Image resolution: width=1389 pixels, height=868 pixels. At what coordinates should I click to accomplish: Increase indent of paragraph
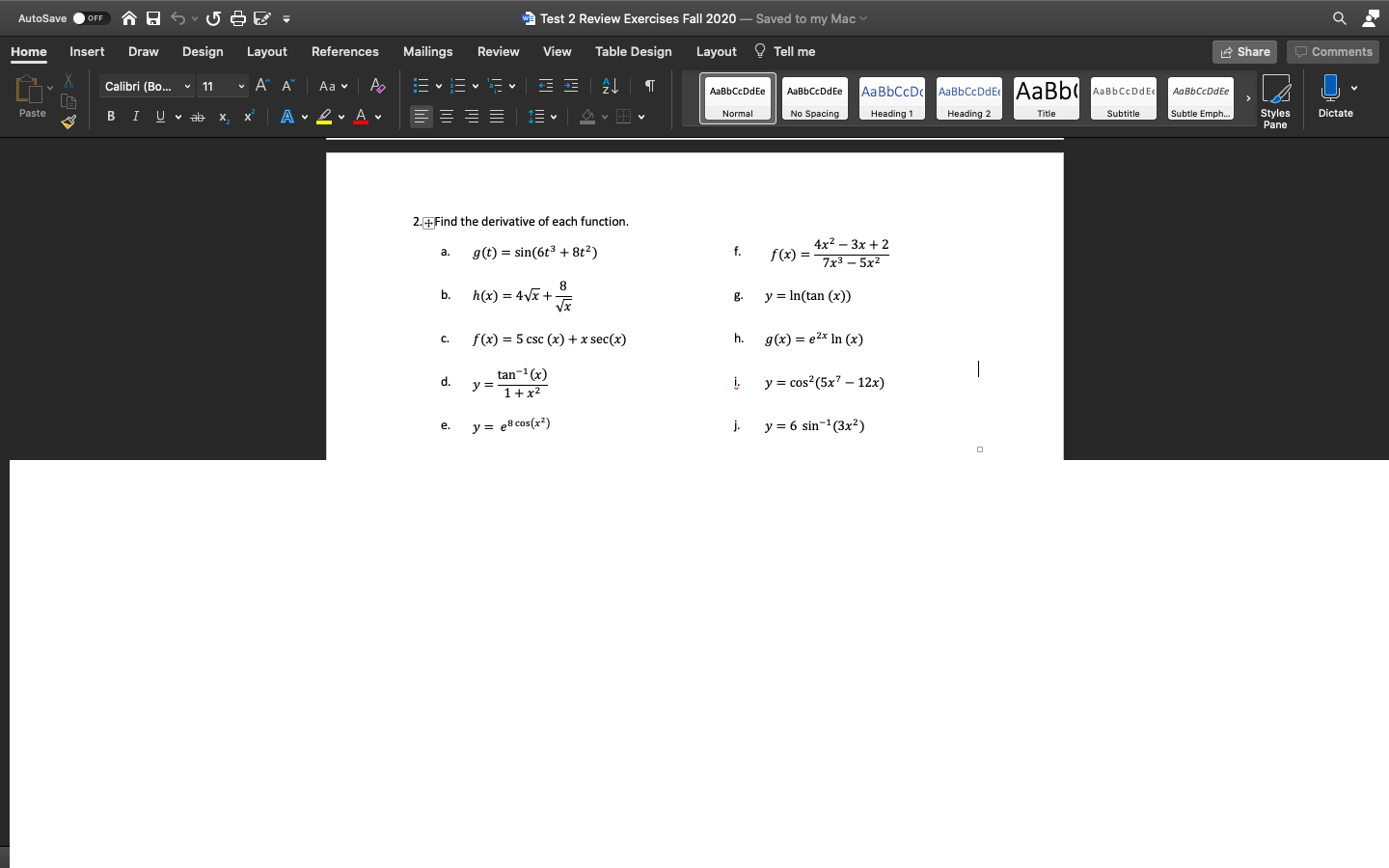pos(570,85)
